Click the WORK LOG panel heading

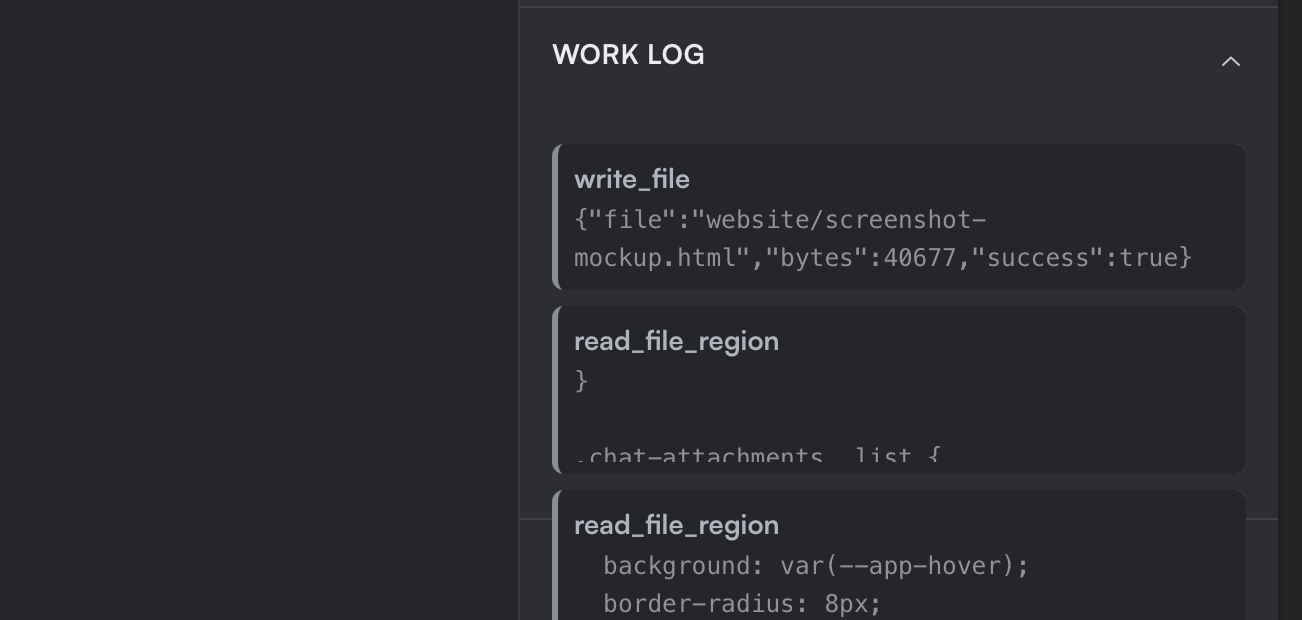[x=628, y=55]
